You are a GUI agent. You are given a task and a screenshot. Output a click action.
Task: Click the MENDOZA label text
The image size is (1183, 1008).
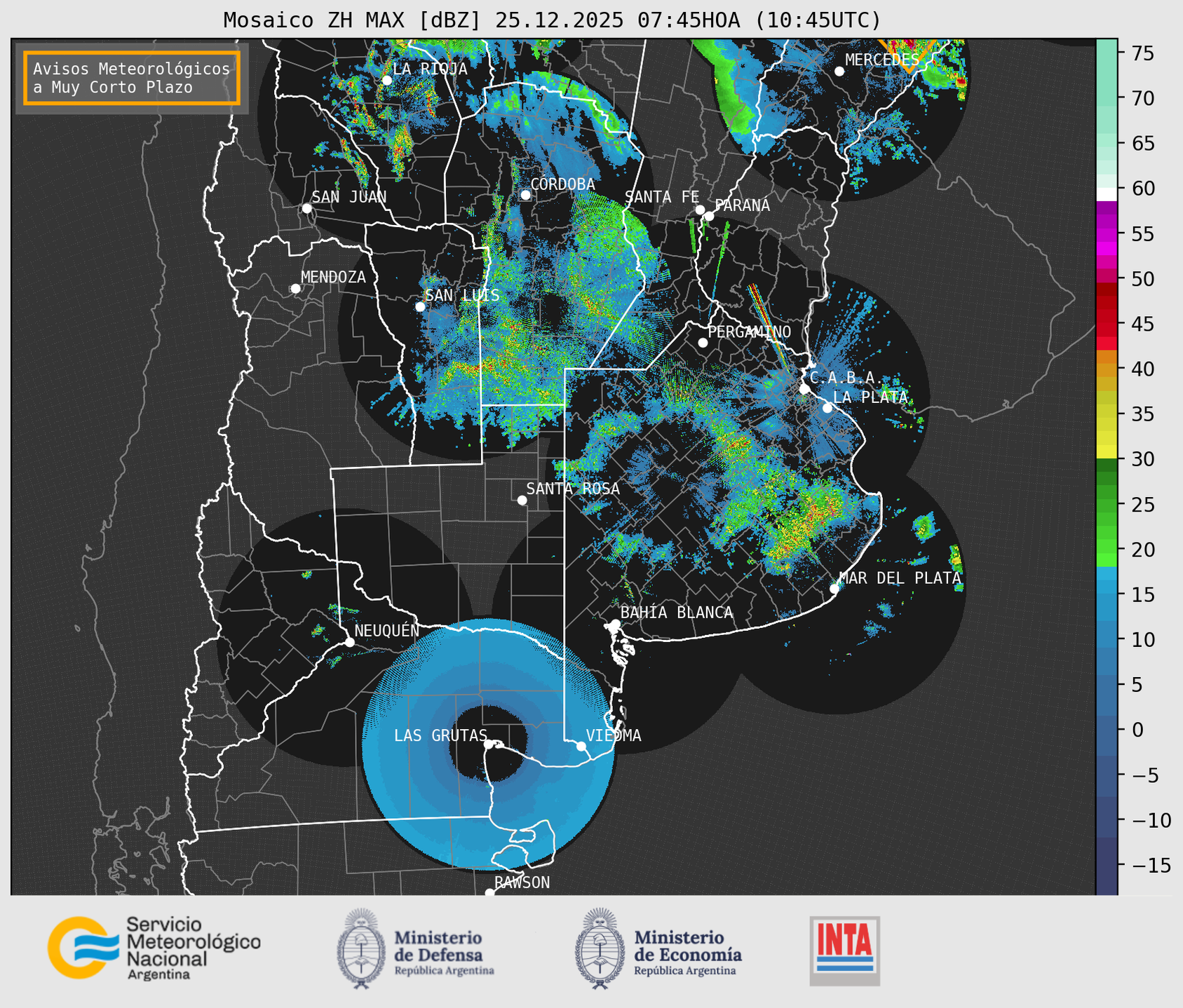333,277
